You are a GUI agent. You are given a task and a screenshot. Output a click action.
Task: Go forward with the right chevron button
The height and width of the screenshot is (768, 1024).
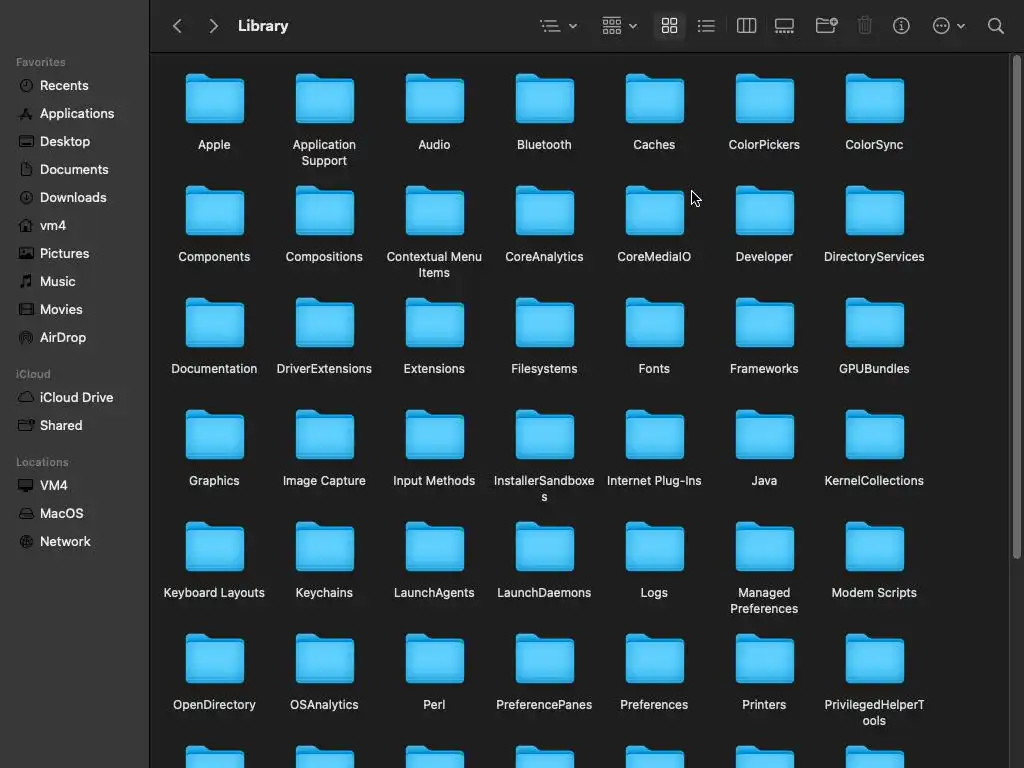213,26
